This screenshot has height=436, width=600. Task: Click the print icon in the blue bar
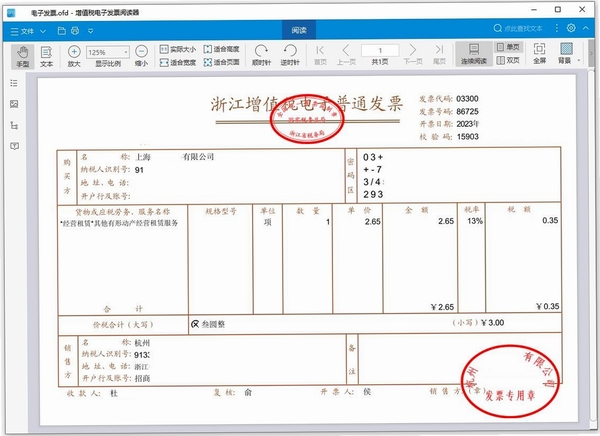[x=75, y=31]
